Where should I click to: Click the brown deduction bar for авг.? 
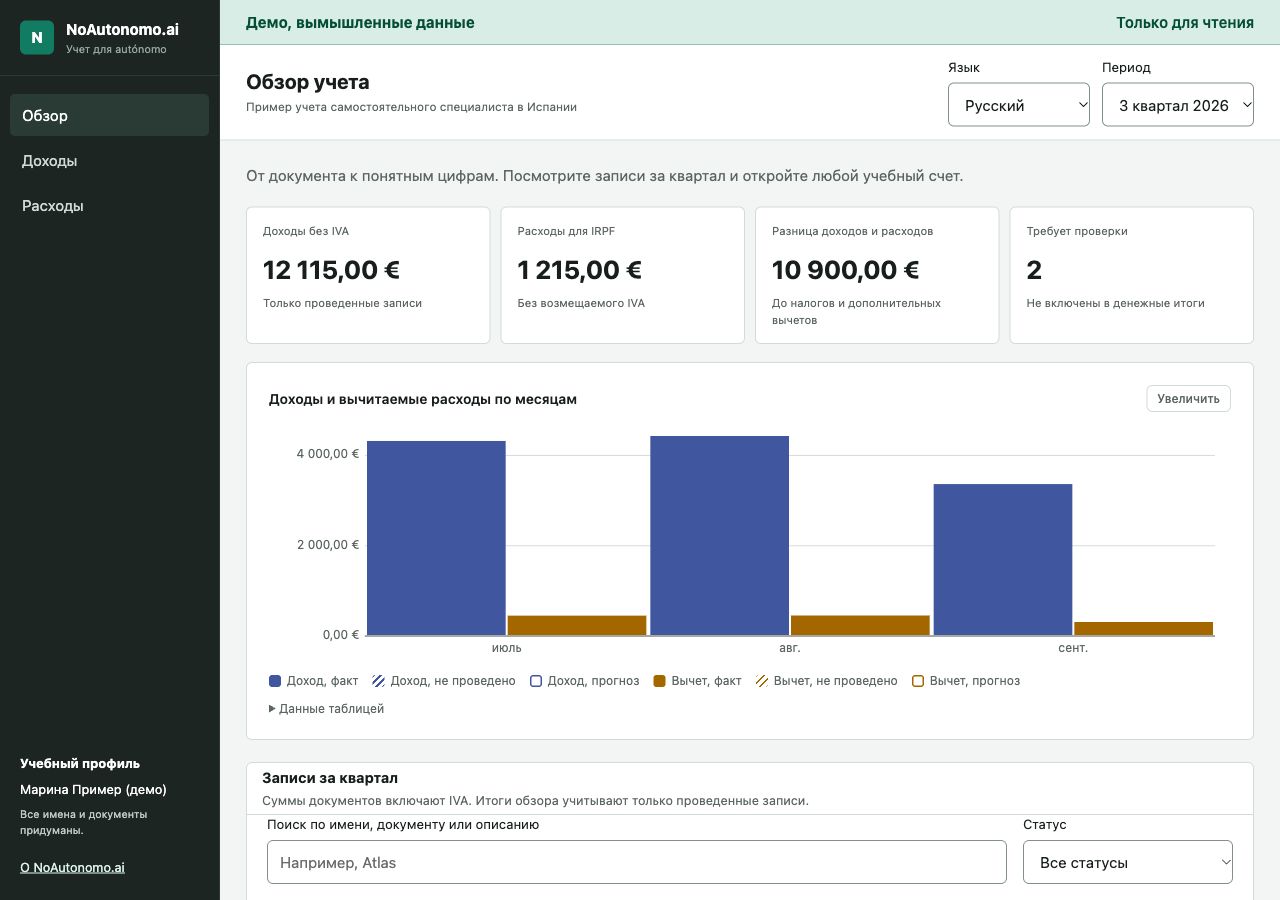coord(860,625)
